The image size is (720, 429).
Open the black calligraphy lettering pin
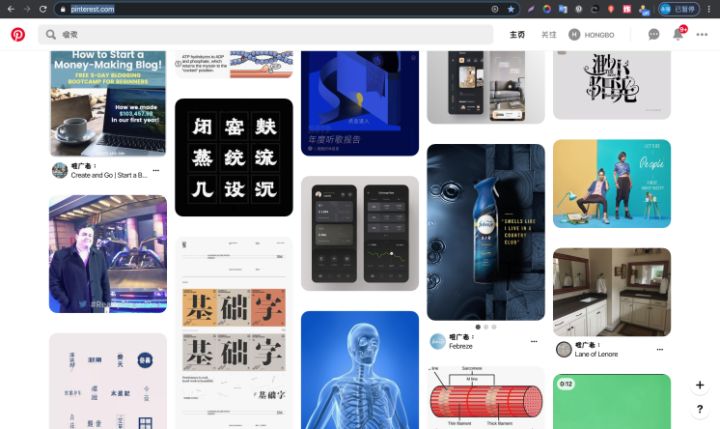tap(612, 85)
